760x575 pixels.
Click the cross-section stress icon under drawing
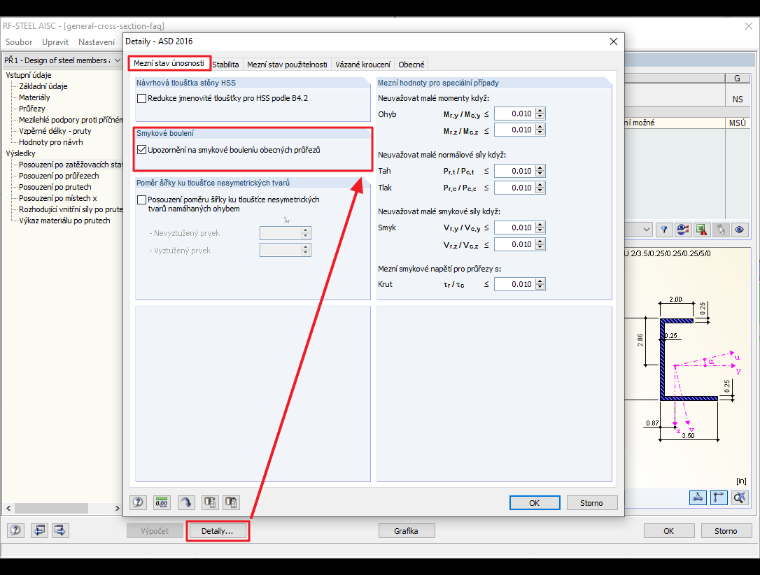pyautogui.click(x=697, y=497)
